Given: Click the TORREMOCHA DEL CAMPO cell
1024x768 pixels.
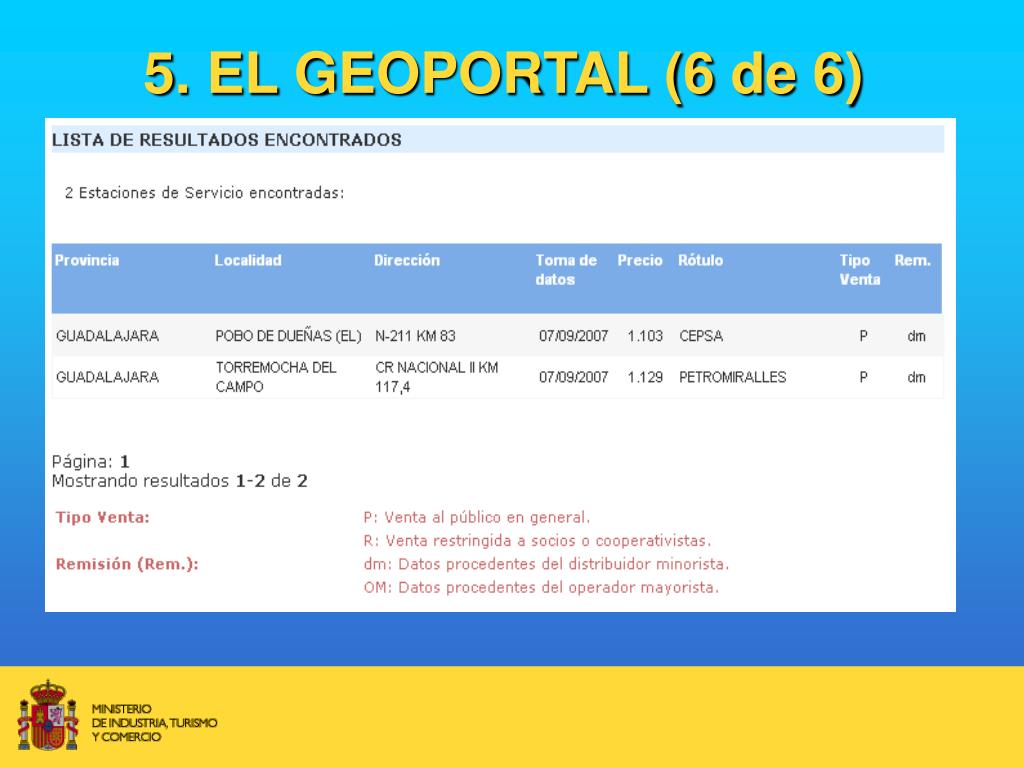Looking at the screenshot, I should (276, 377).
